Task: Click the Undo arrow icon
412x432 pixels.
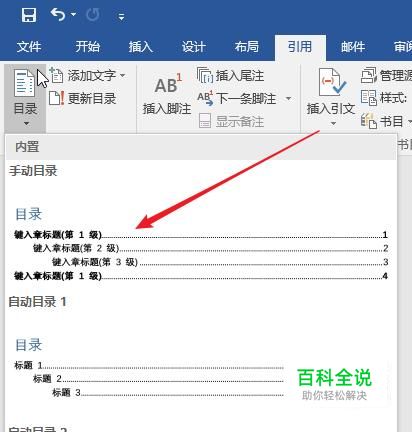Action: (x=58, y=15)
